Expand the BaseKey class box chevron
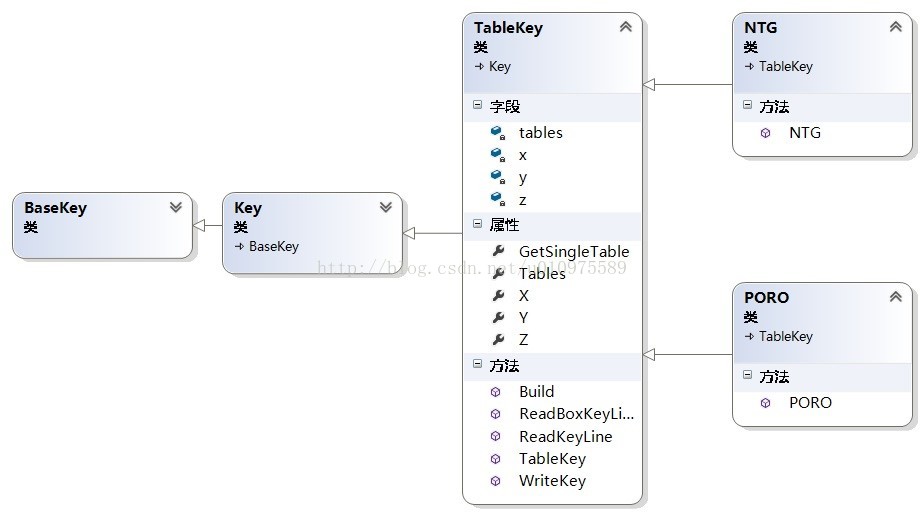 pos(175,207)
